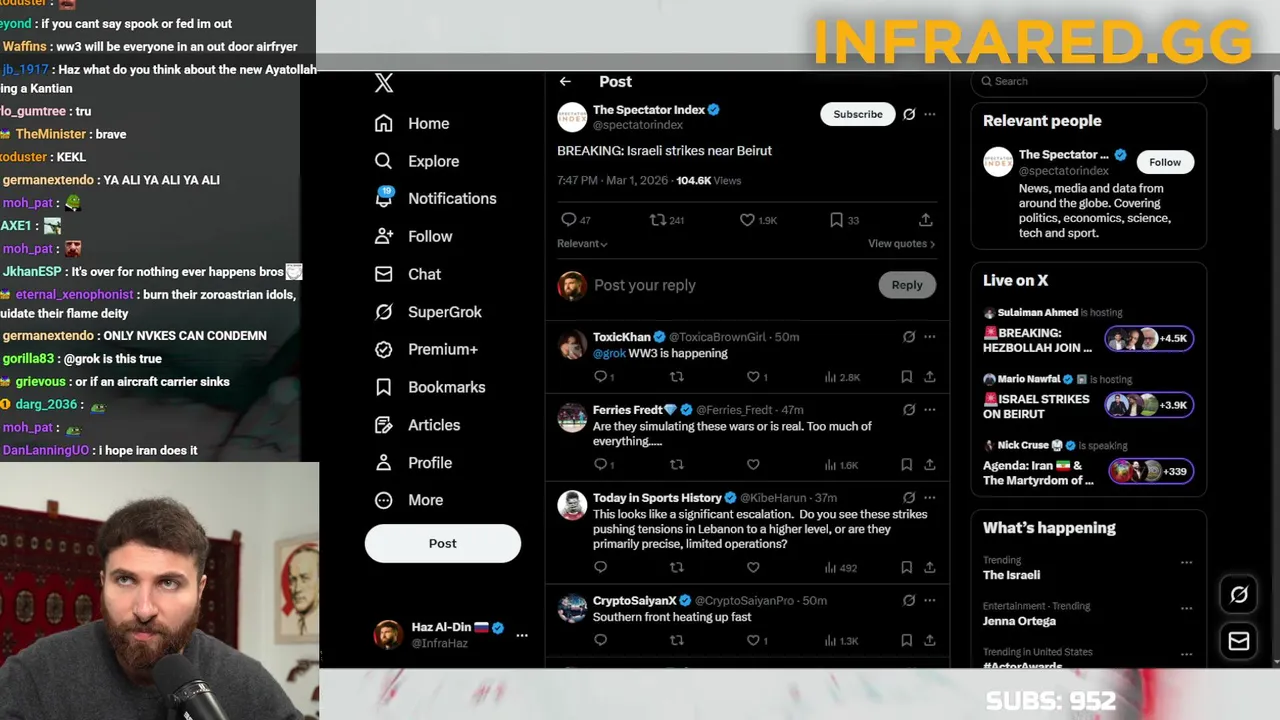Join Sulaiman Ahmed's live space +4.5K

click(1149, 339)
